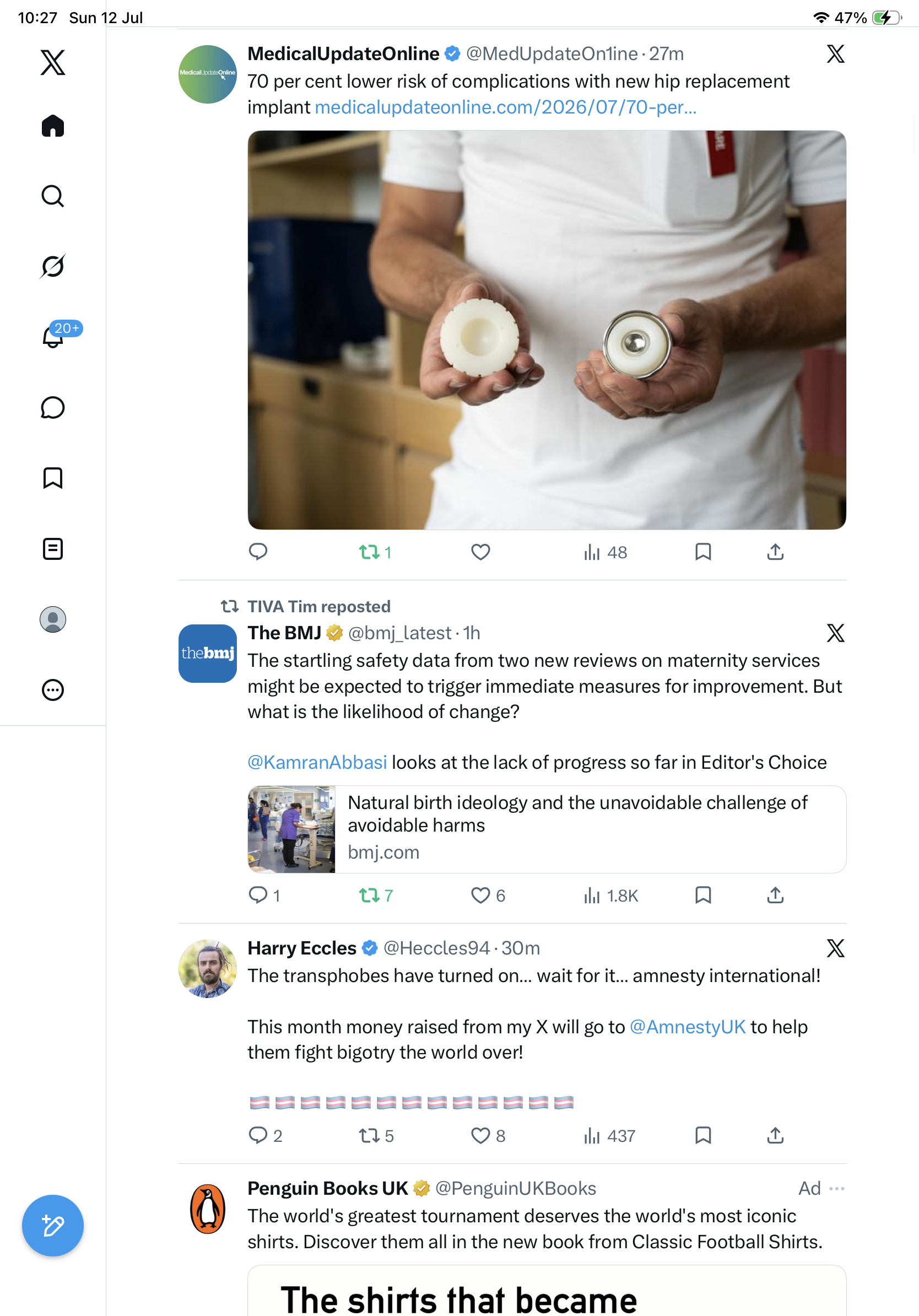This screenshot has height=1316, width=919.
Task: Open the @KamranAbbasi mention
Action: 317,762
